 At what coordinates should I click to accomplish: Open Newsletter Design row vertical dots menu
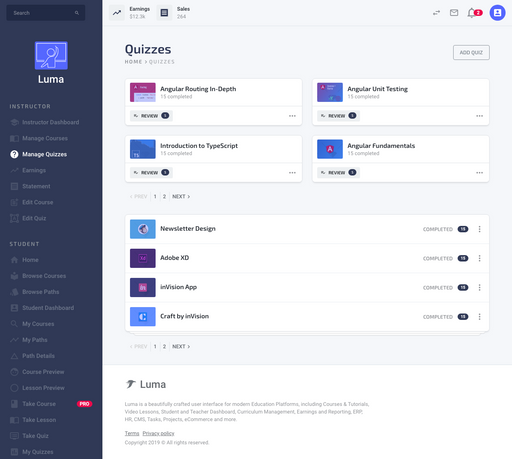[479, 229]
